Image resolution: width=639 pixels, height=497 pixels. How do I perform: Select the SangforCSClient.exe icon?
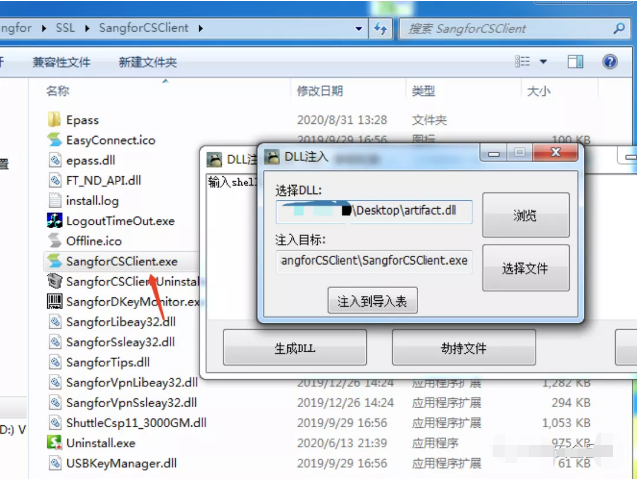pos(54,261)
